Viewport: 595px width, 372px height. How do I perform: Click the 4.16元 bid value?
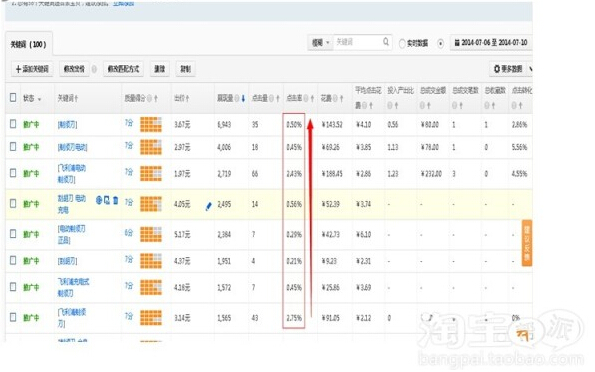[x=182, y=288]
